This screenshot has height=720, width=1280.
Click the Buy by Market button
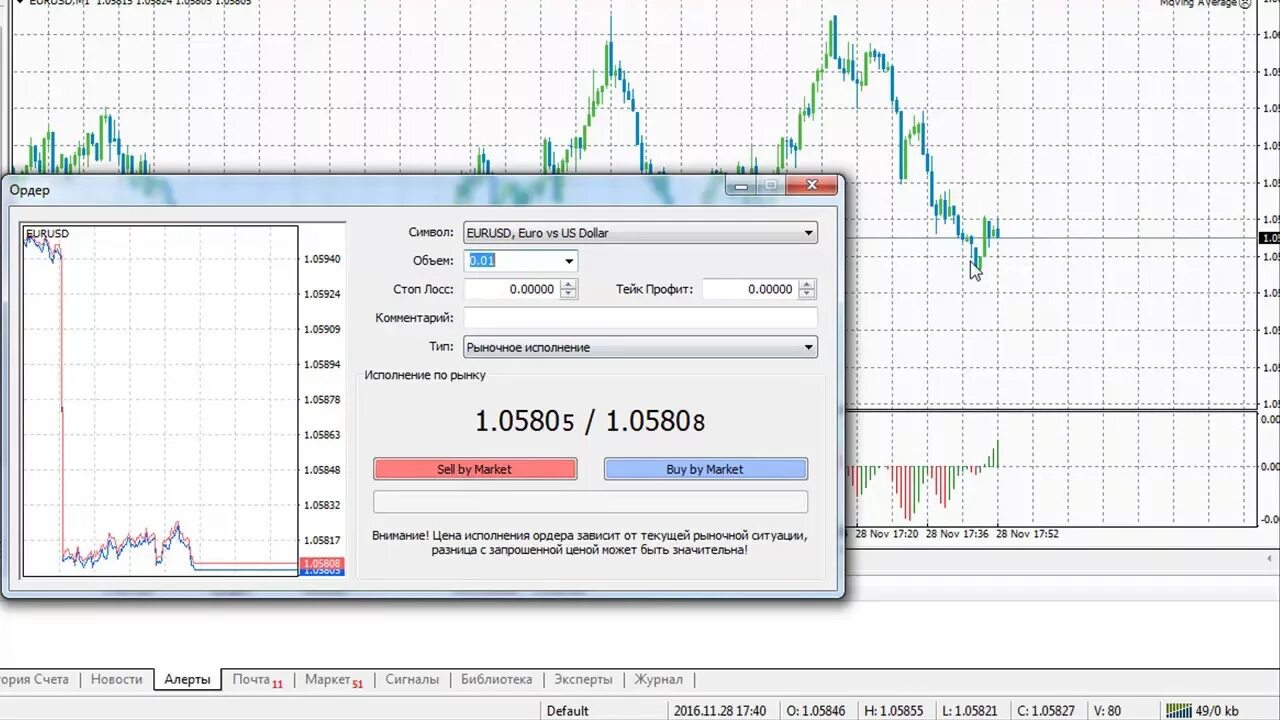pos(705,469)
